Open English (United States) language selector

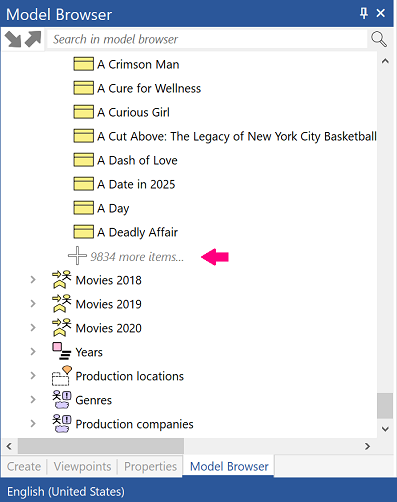tap(66, 492)
